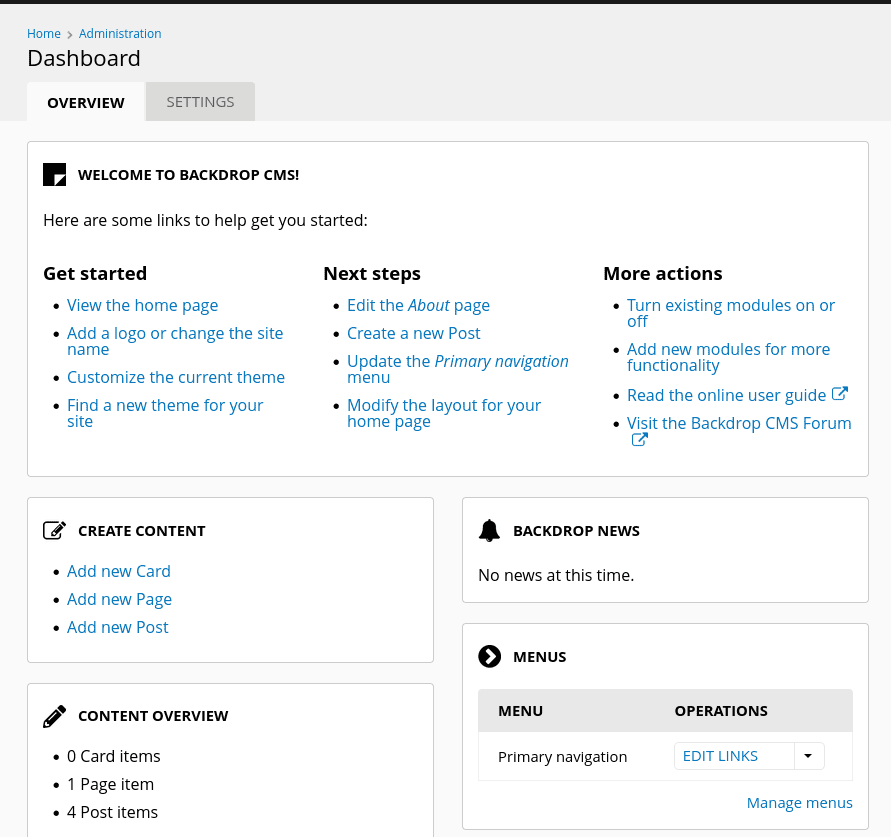
Task: Click external link icon after Backdrop CMS Forum
Action: coord(640,439)
